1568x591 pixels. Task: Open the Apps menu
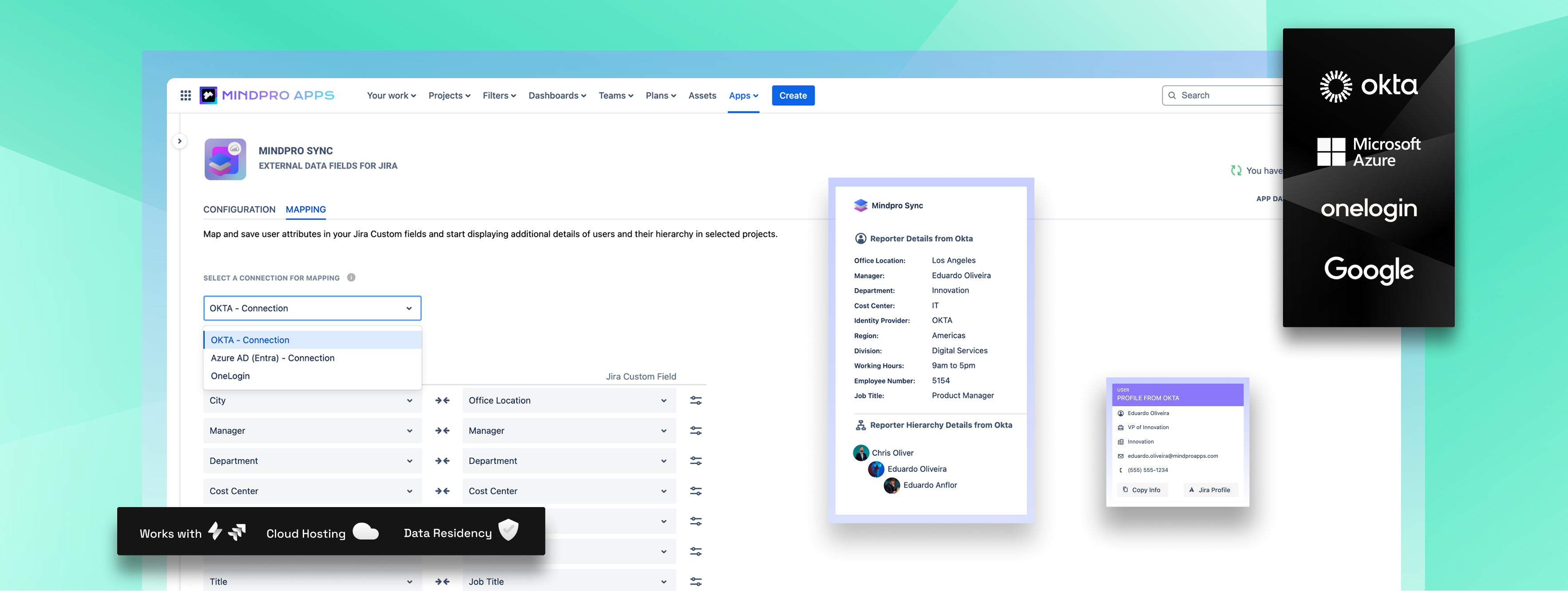(743, 95)
